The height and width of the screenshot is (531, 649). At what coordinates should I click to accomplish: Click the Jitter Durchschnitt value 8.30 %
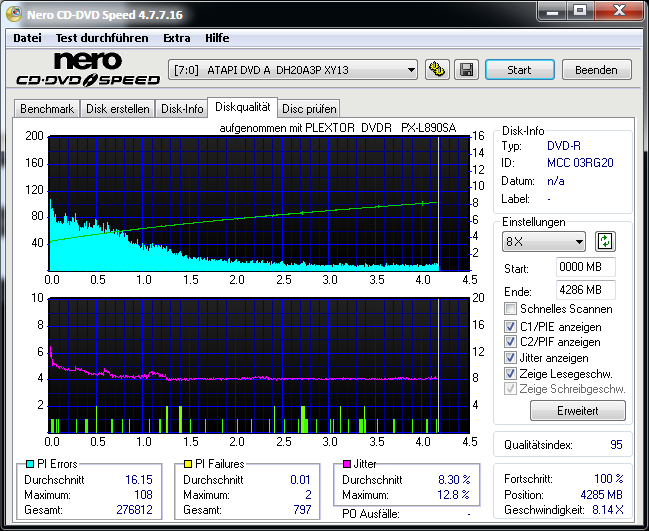[454, 480]
